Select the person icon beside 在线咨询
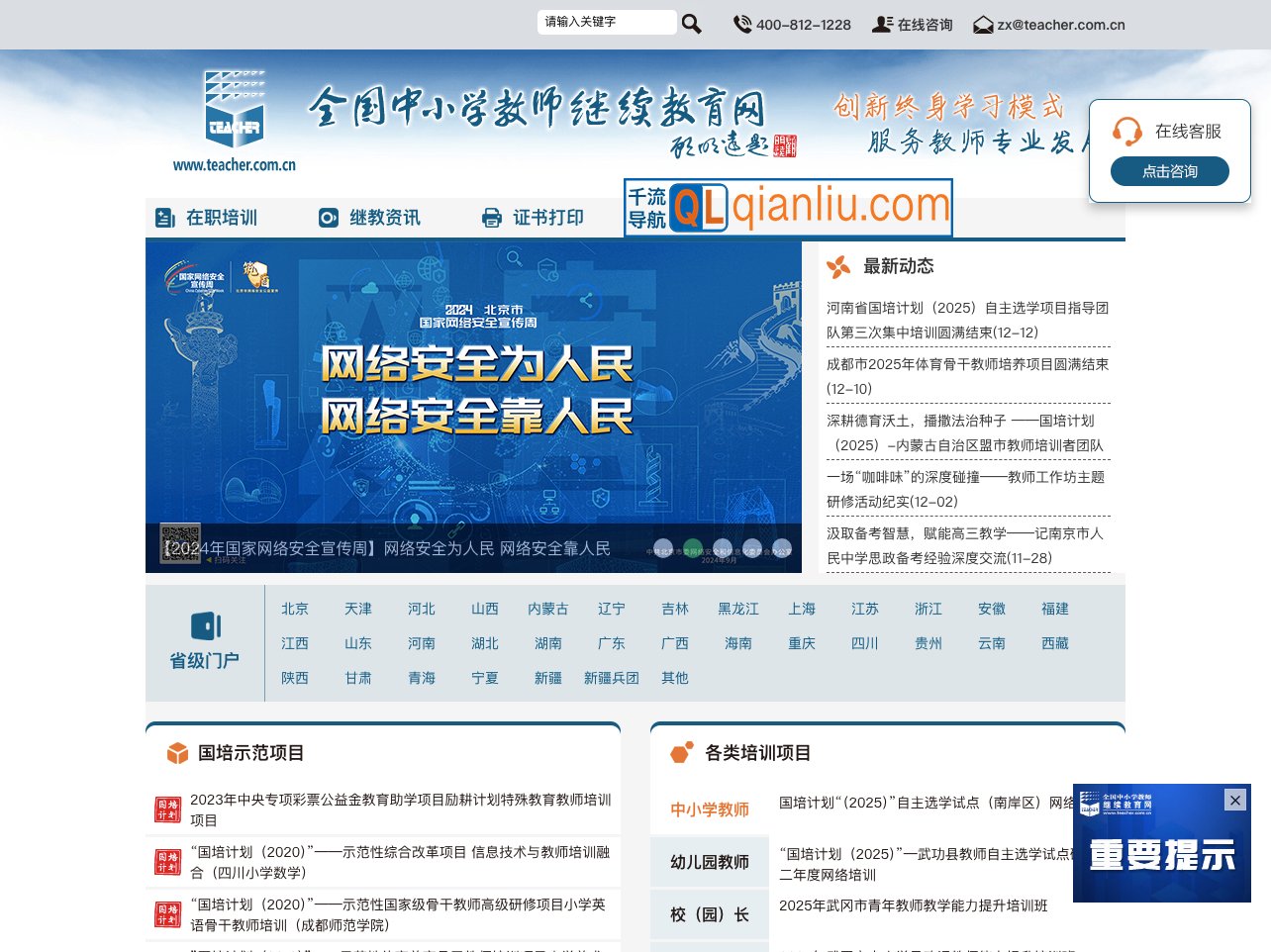The width and height of the screenshot is (1271, 952). tap(882, 24)
